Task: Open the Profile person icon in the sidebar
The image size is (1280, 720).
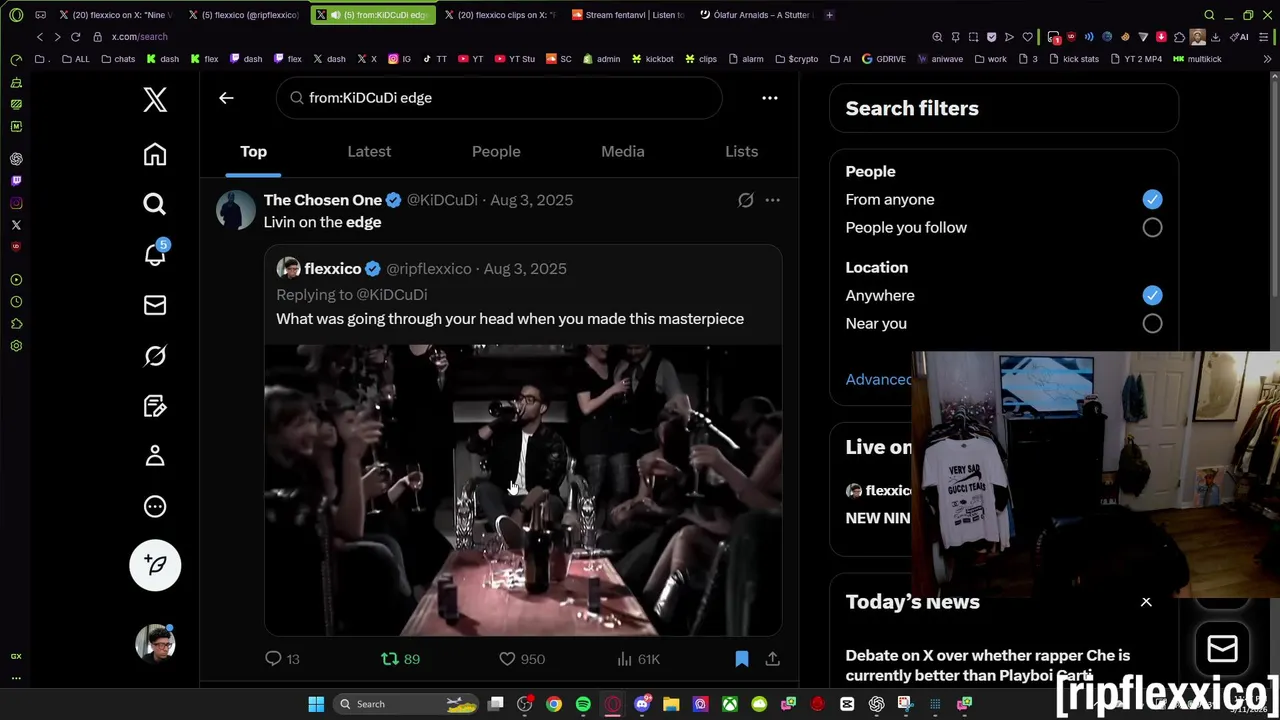Action: coord(155,456)
